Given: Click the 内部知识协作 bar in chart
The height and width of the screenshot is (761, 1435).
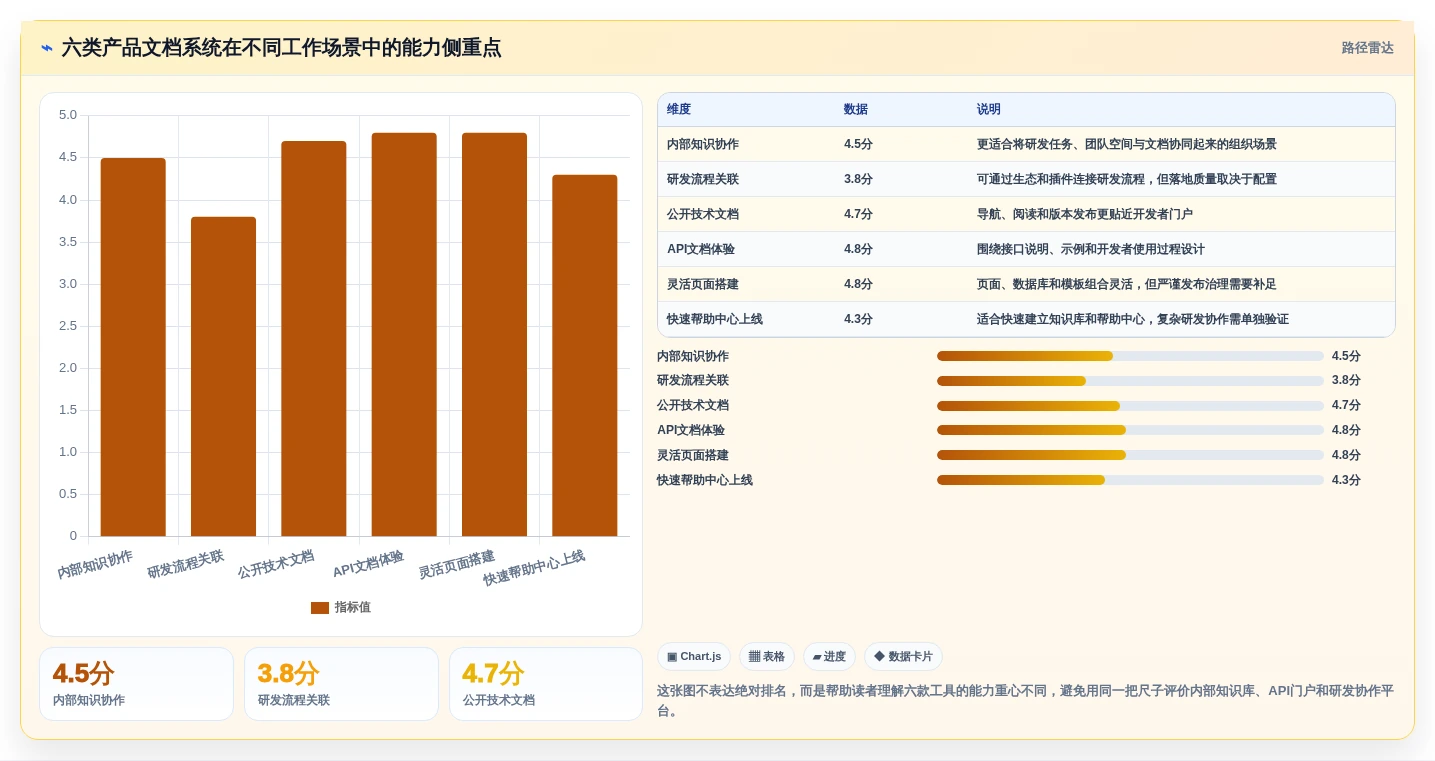Looking at the screenshot, I should [133, 347].
